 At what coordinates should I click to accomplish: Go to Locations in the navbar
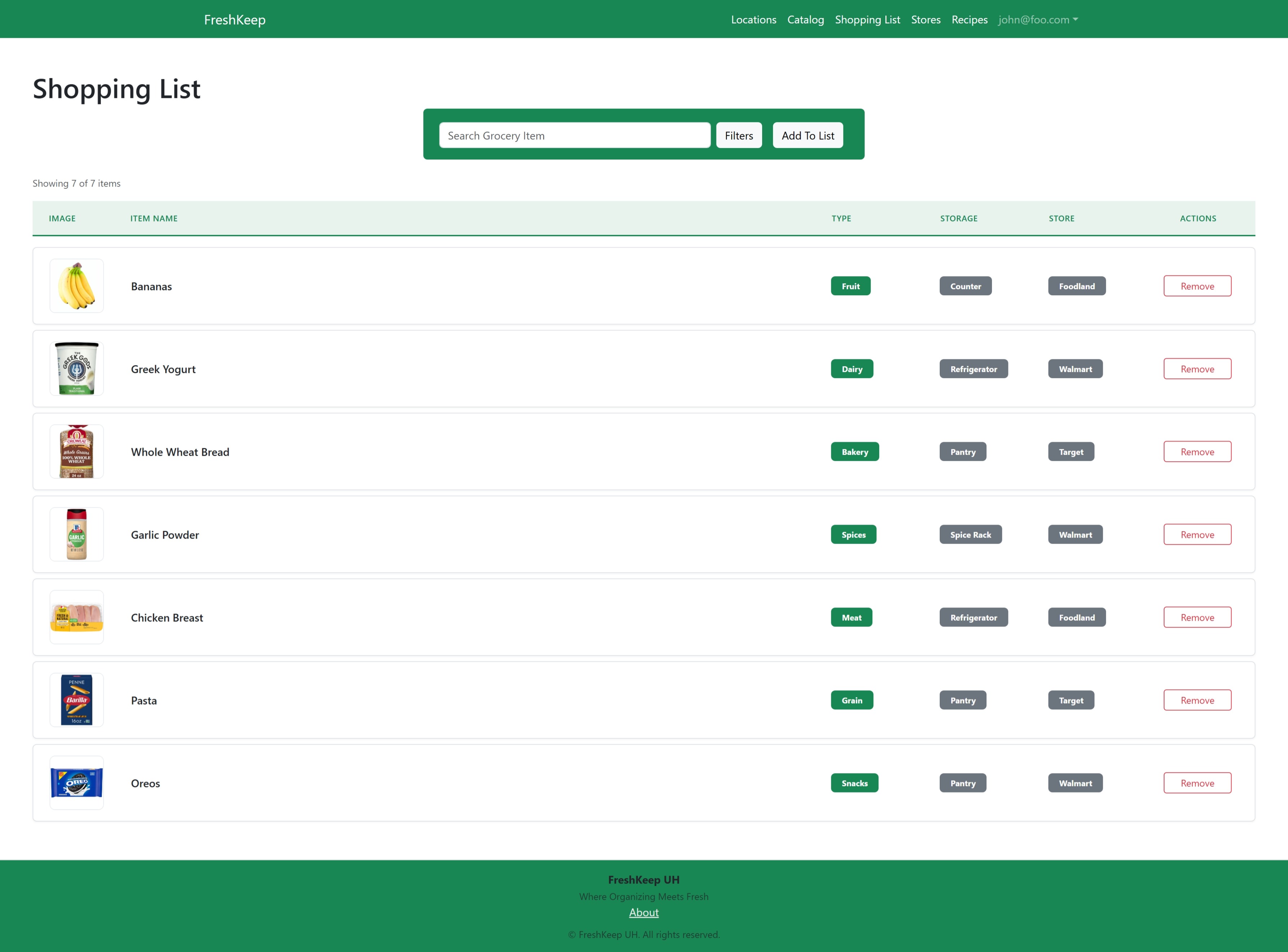pyautogui.click(x=753, y=19)
